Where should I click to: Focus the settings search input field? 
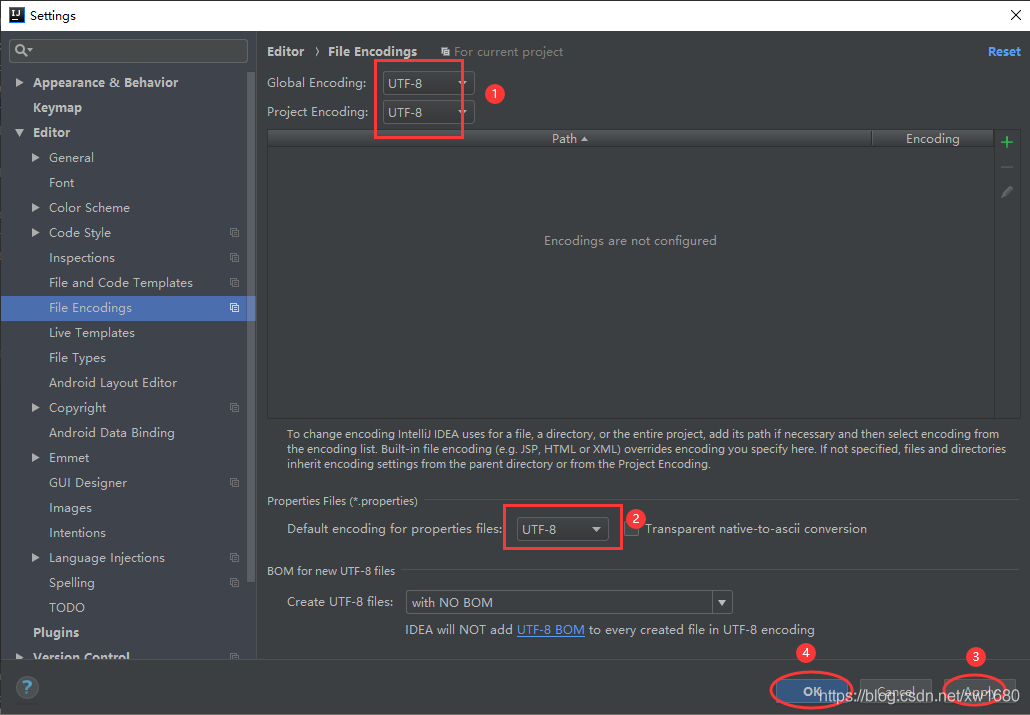click(128, 51)
